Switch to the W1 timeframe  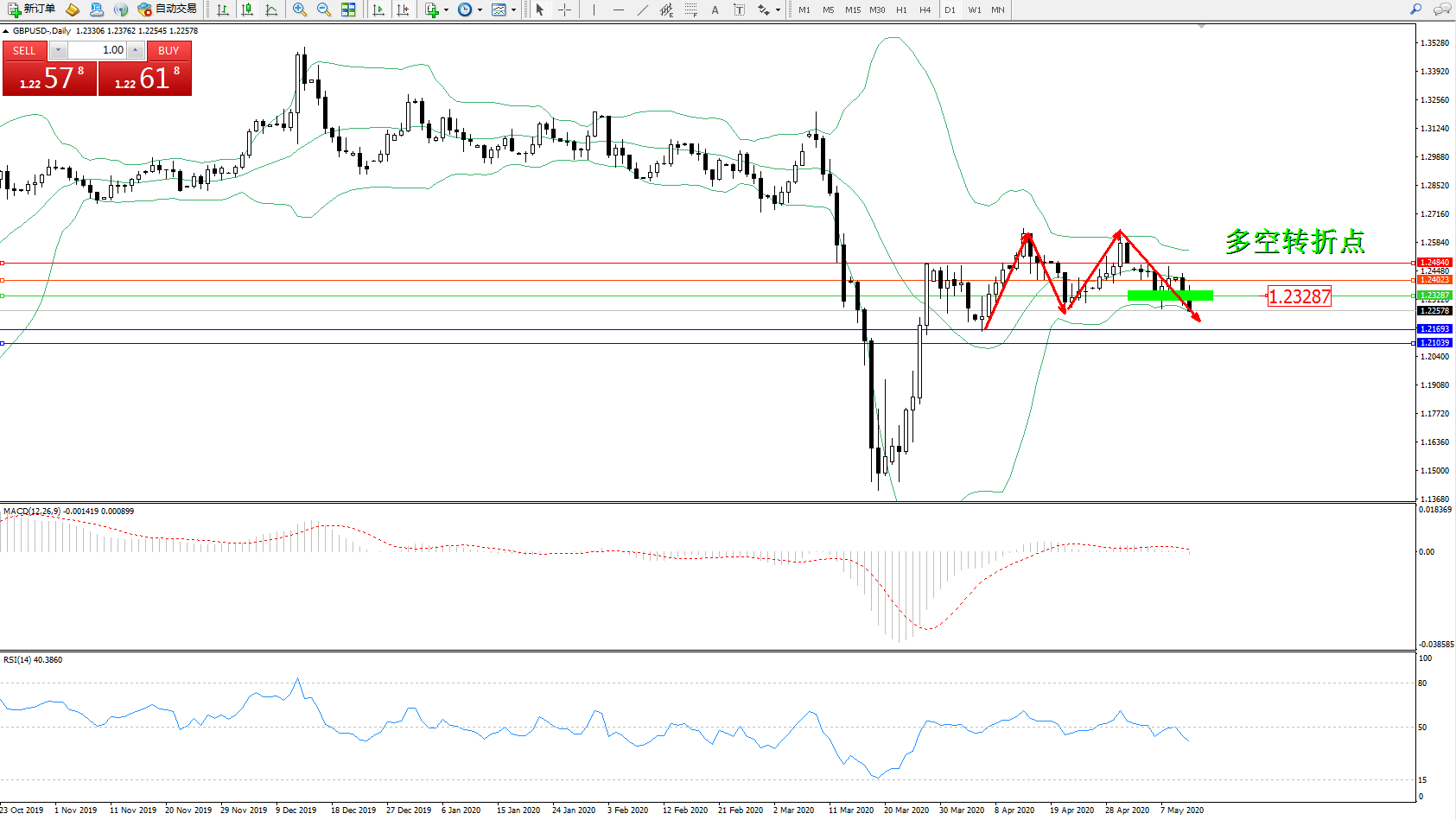[974, 10]
